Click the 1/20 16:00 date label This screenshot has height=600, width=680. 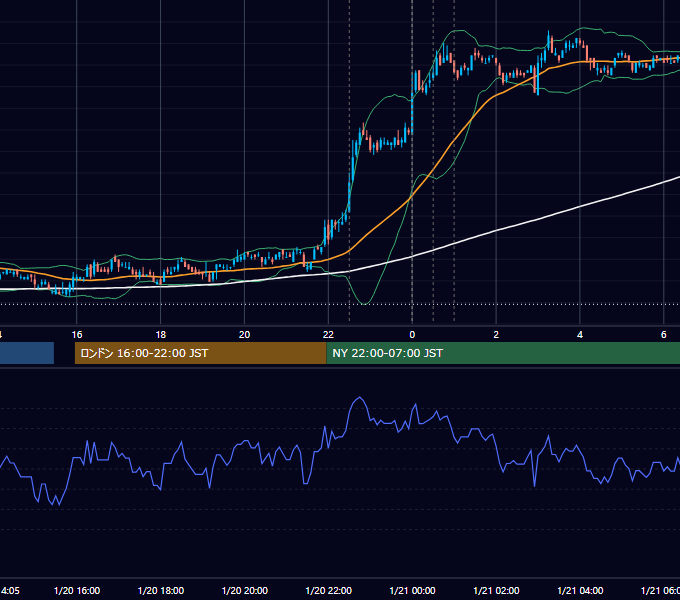click(x=77, y=590)
